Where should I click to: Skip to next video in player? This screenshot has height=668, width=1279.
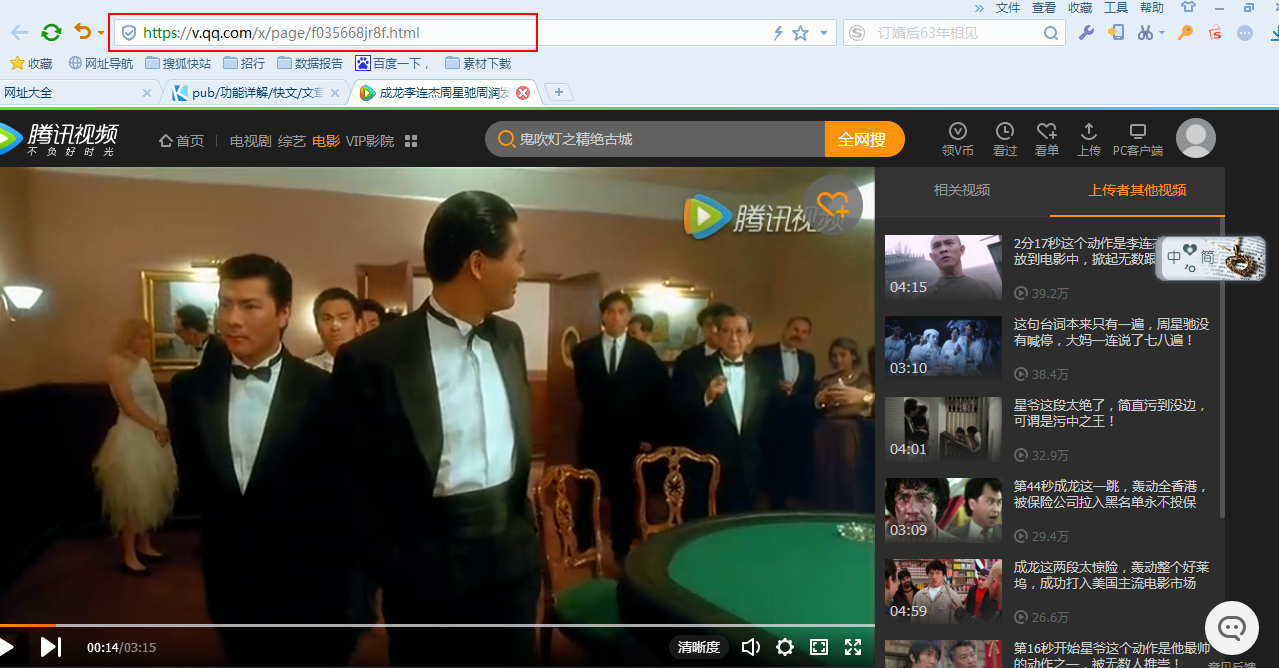51,647
